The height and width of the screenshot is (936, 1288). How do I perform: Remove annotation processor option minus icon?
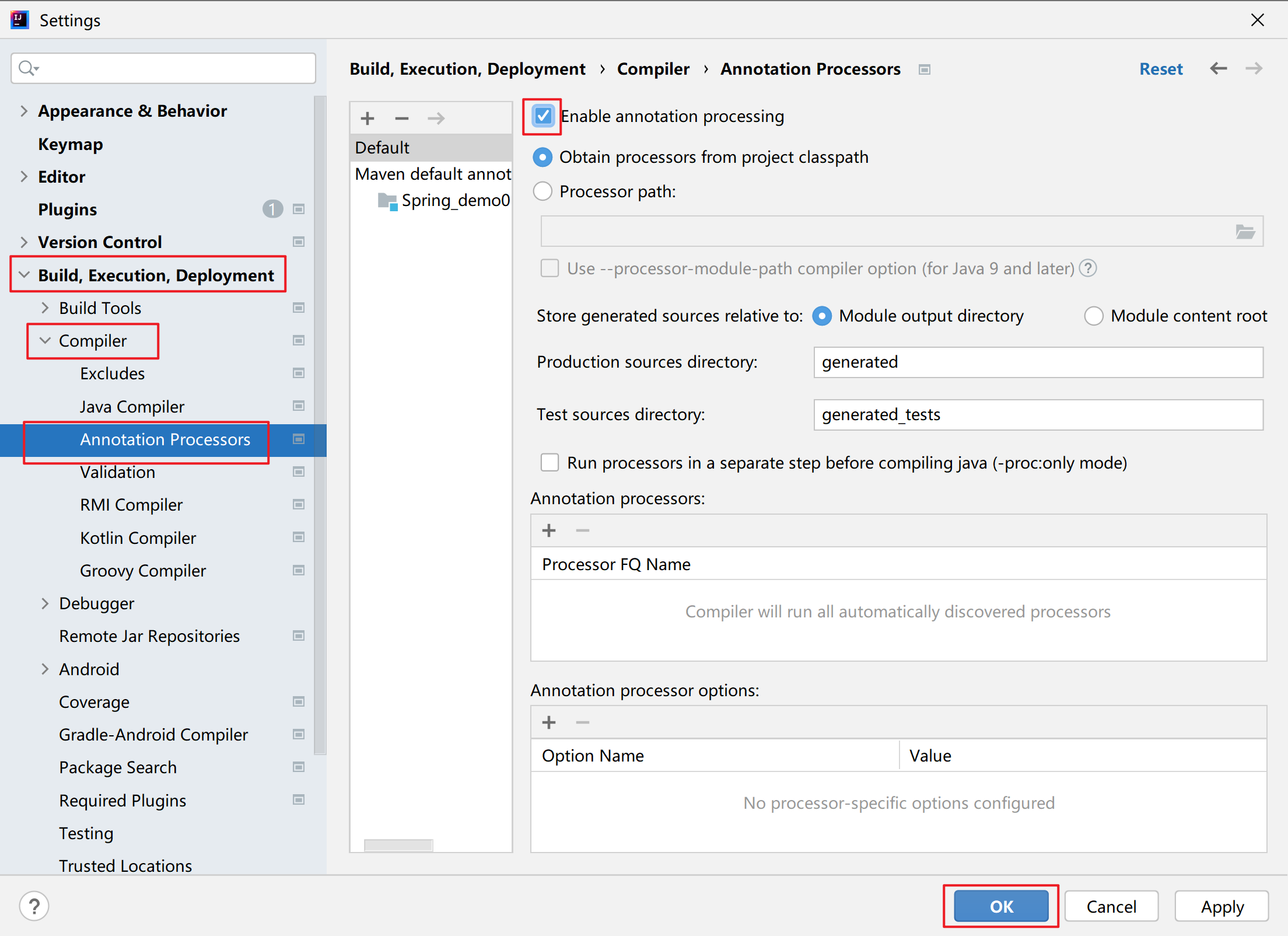tap(583, 722)
